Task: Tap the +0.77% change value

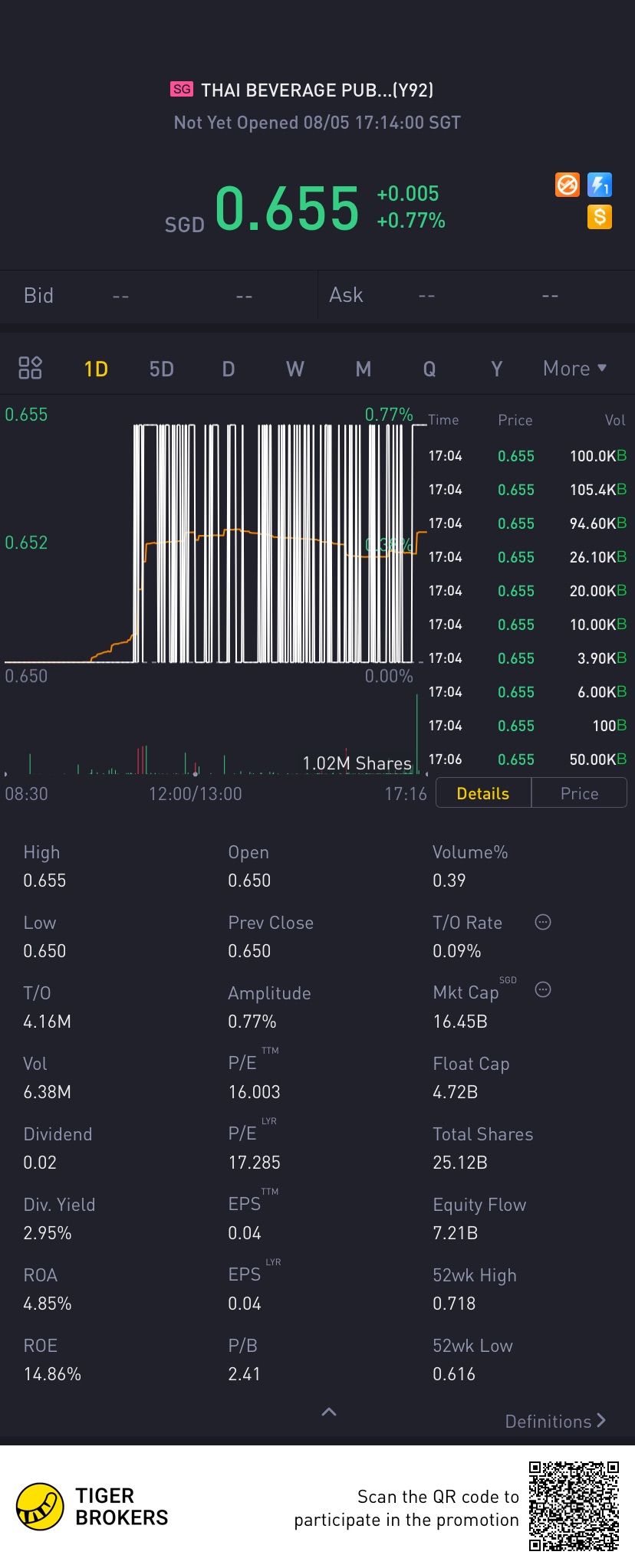Action: (411, 221)
